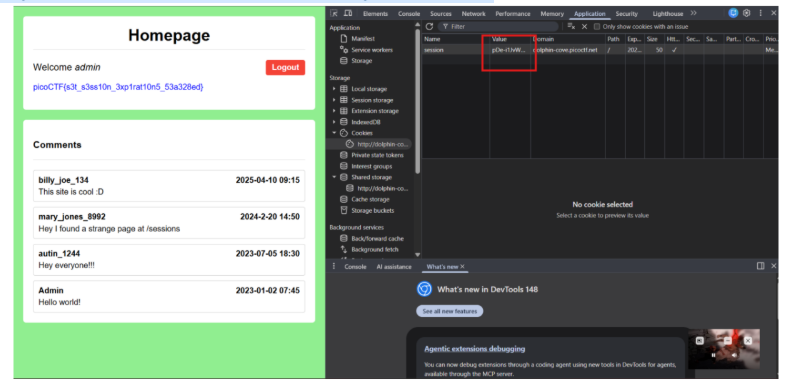Open Back/forward cache under Background services
The image size is (799, 391).
(x=377, y=239)
